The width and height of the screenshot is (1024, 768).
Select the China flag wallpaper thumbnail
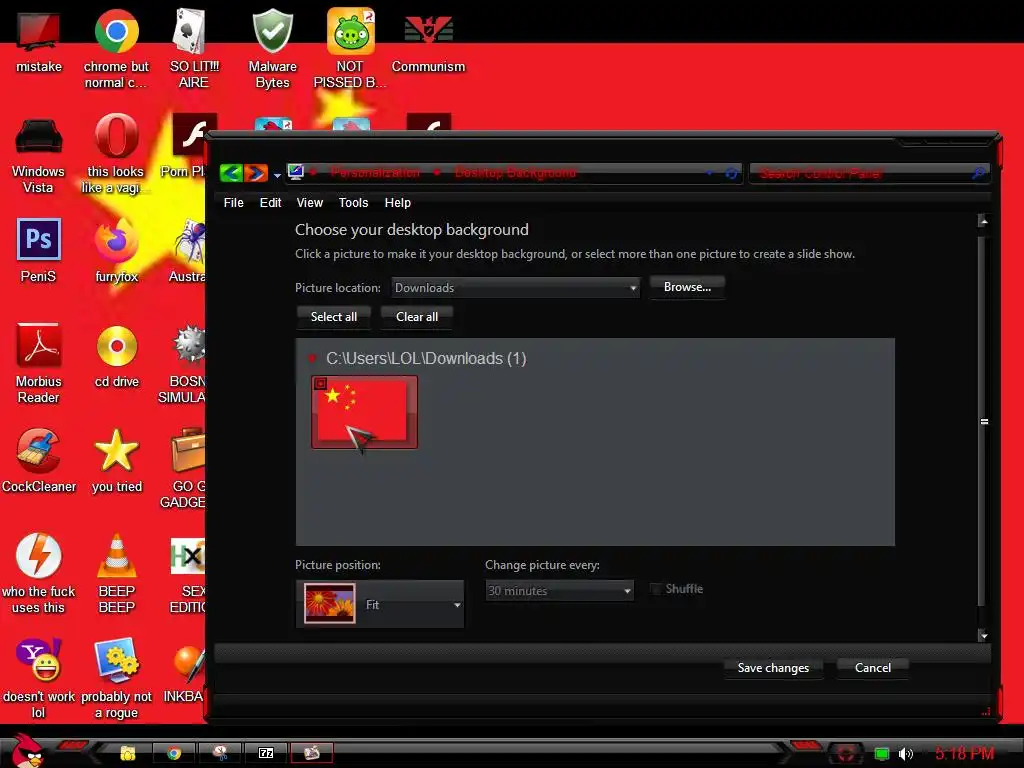(364, 411)
